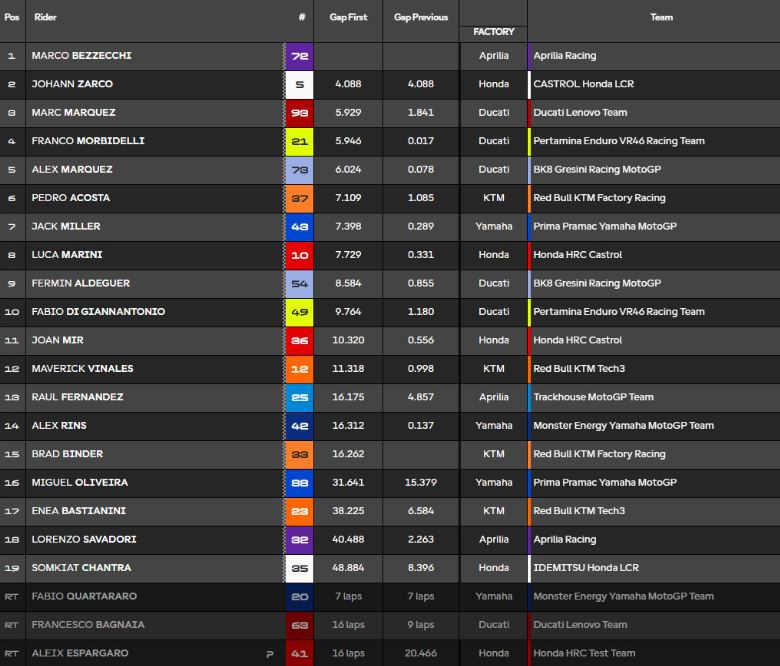Click the Team column header
The width and height of the screenshot is (780, 666).
661,17
